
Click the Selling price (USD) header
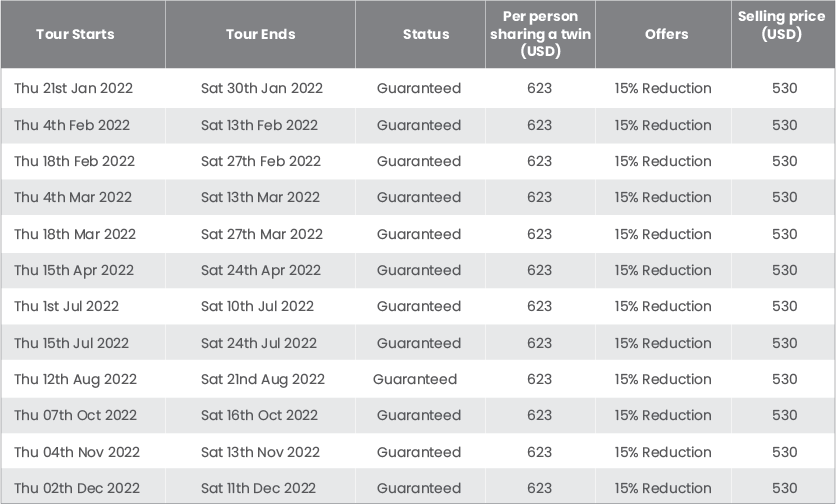tap(781, 25)
